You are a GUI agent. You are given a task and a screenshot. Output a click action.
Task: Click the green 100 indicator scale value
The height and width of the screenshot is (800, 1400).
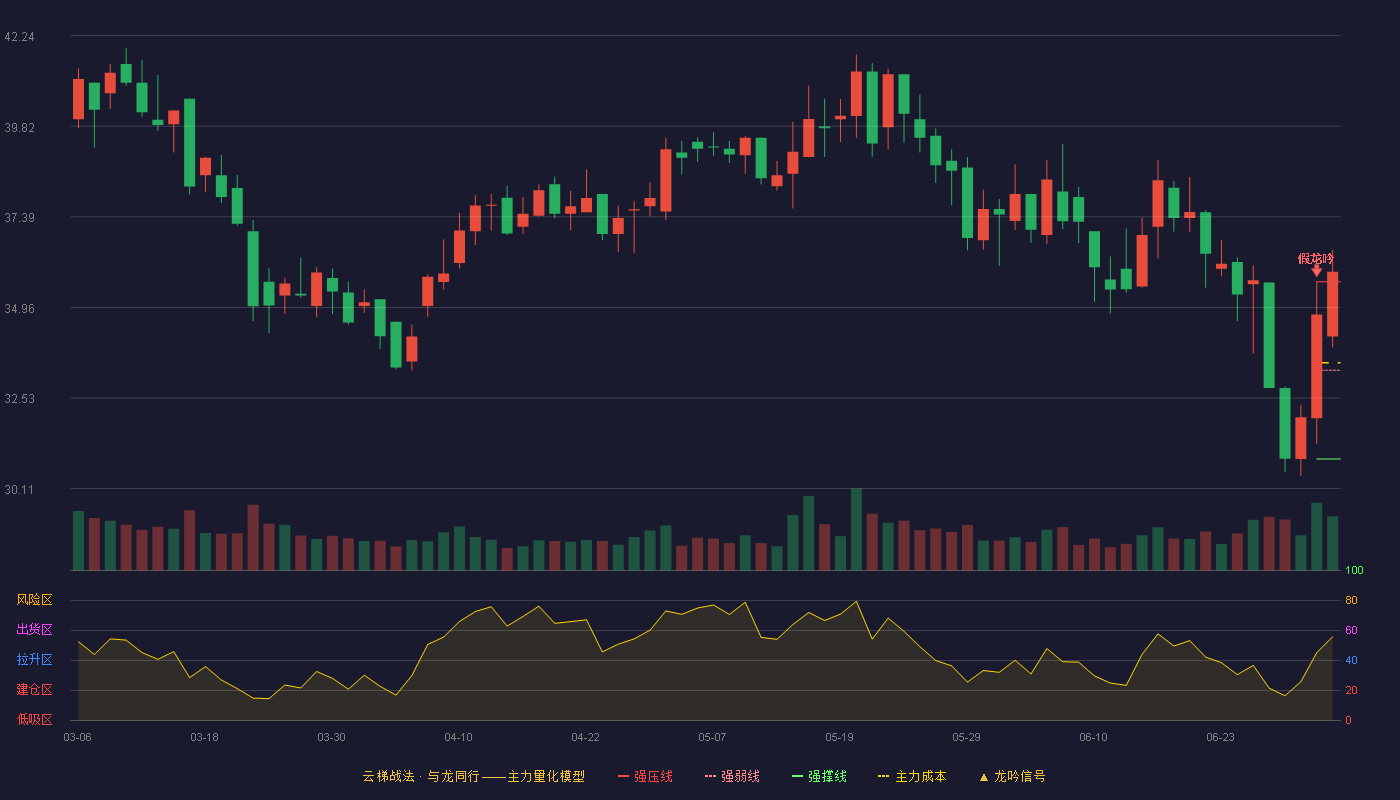(x=1354, y=571)
